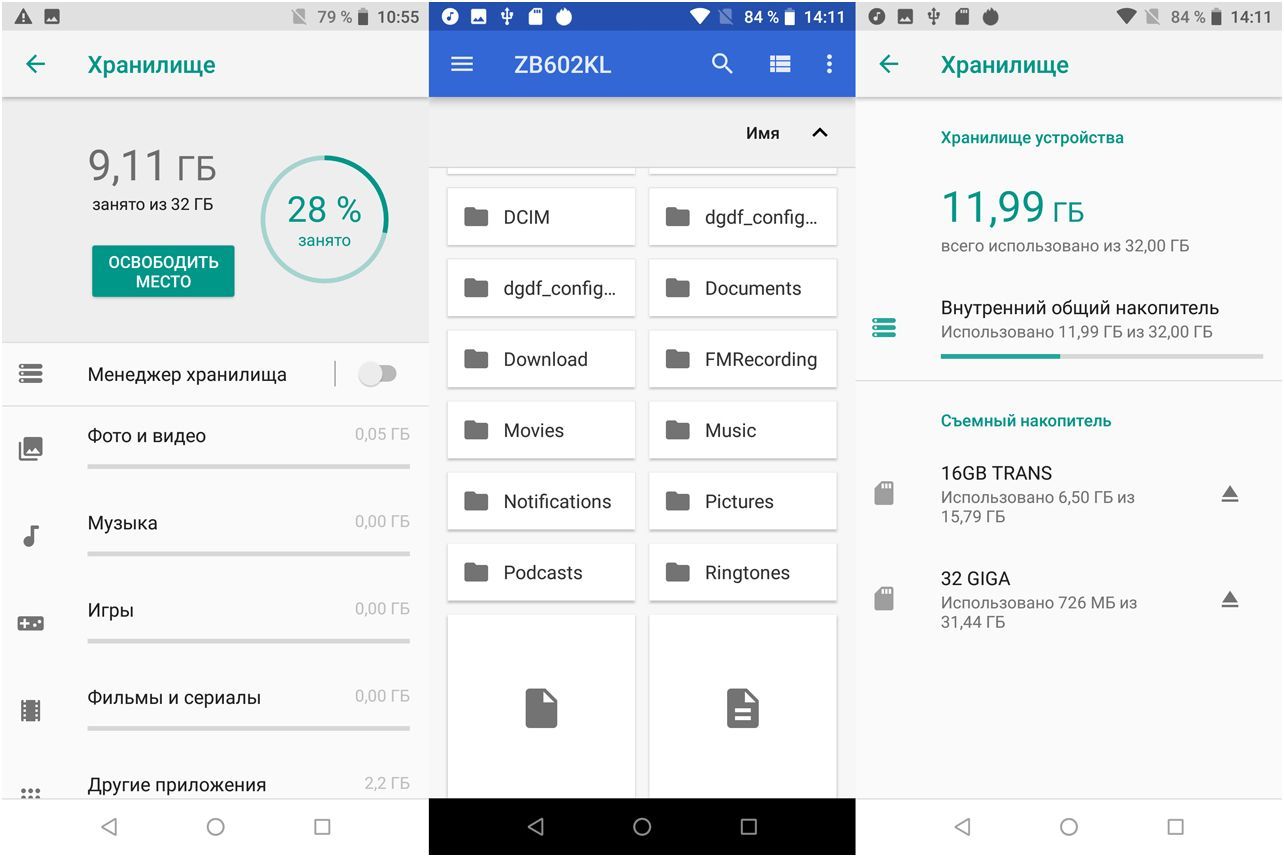Tap the search icon in file manager
This screenshot has width=1284, height=857.
(x=722, y=65)
